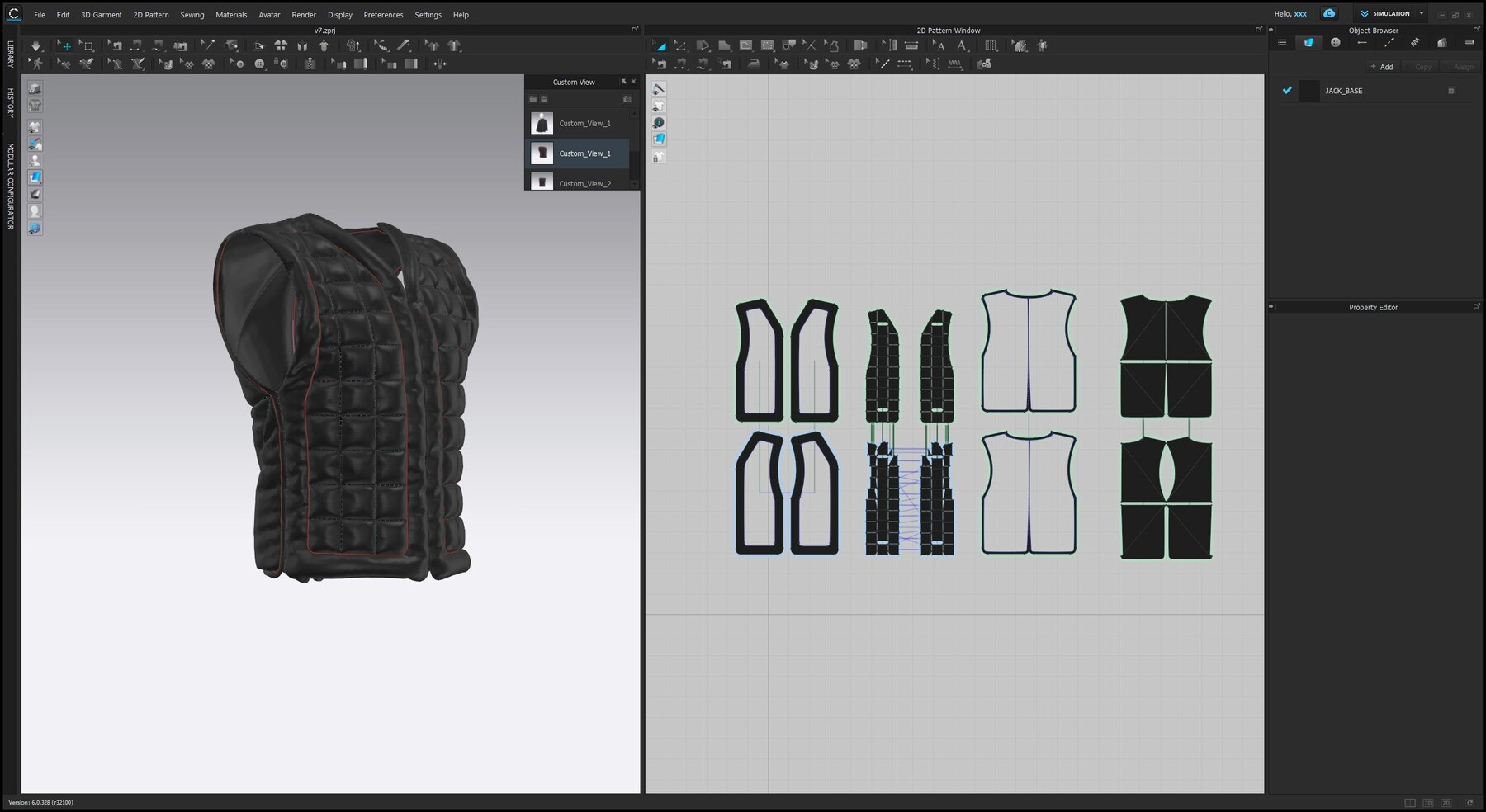Switch to Fabric view in Object Browser
Viewport: 1486px width, 812px height.
(x=1309, y=42)
